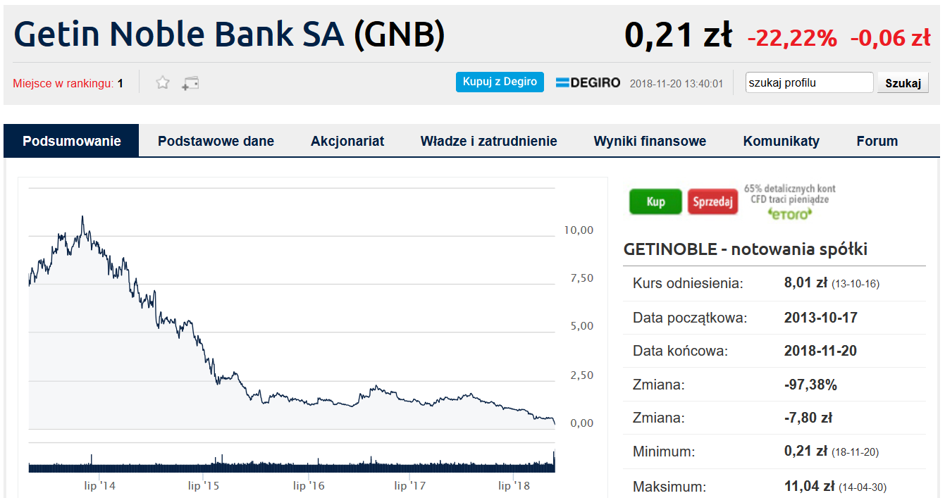Switch to the Podstawowe dane tab
The image size is (945, 498).
coord(216,141)
